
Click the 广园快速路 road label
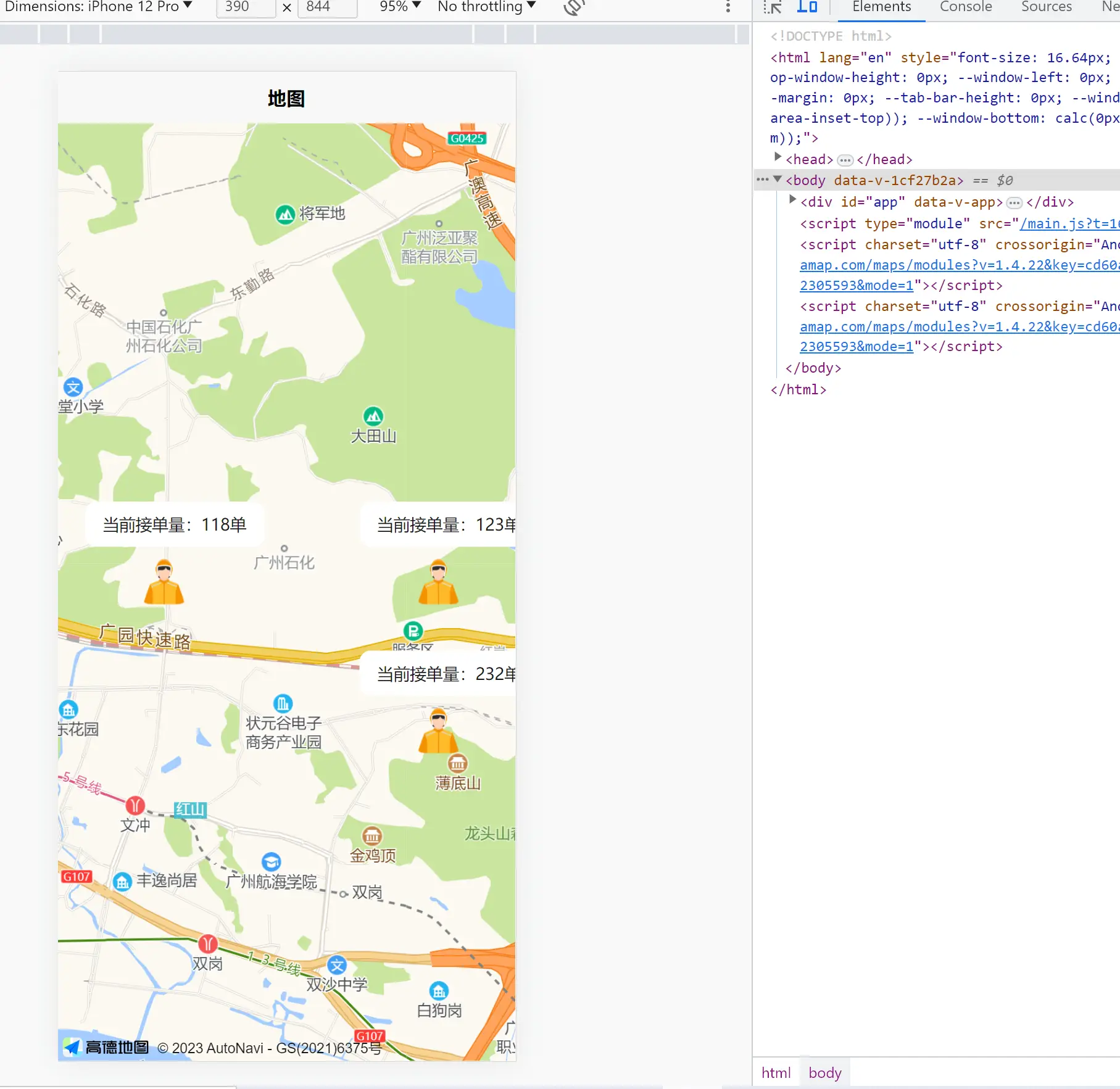pos(146,637)
